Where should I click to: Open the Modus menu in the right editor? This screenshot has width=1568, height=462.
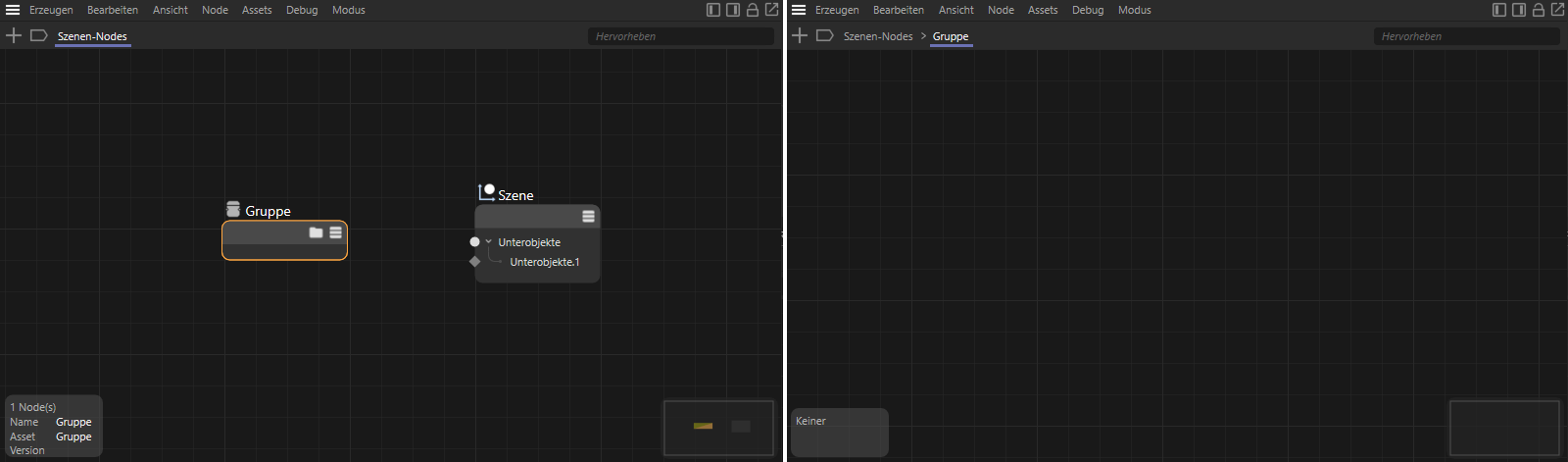(x=1135, y=10)
